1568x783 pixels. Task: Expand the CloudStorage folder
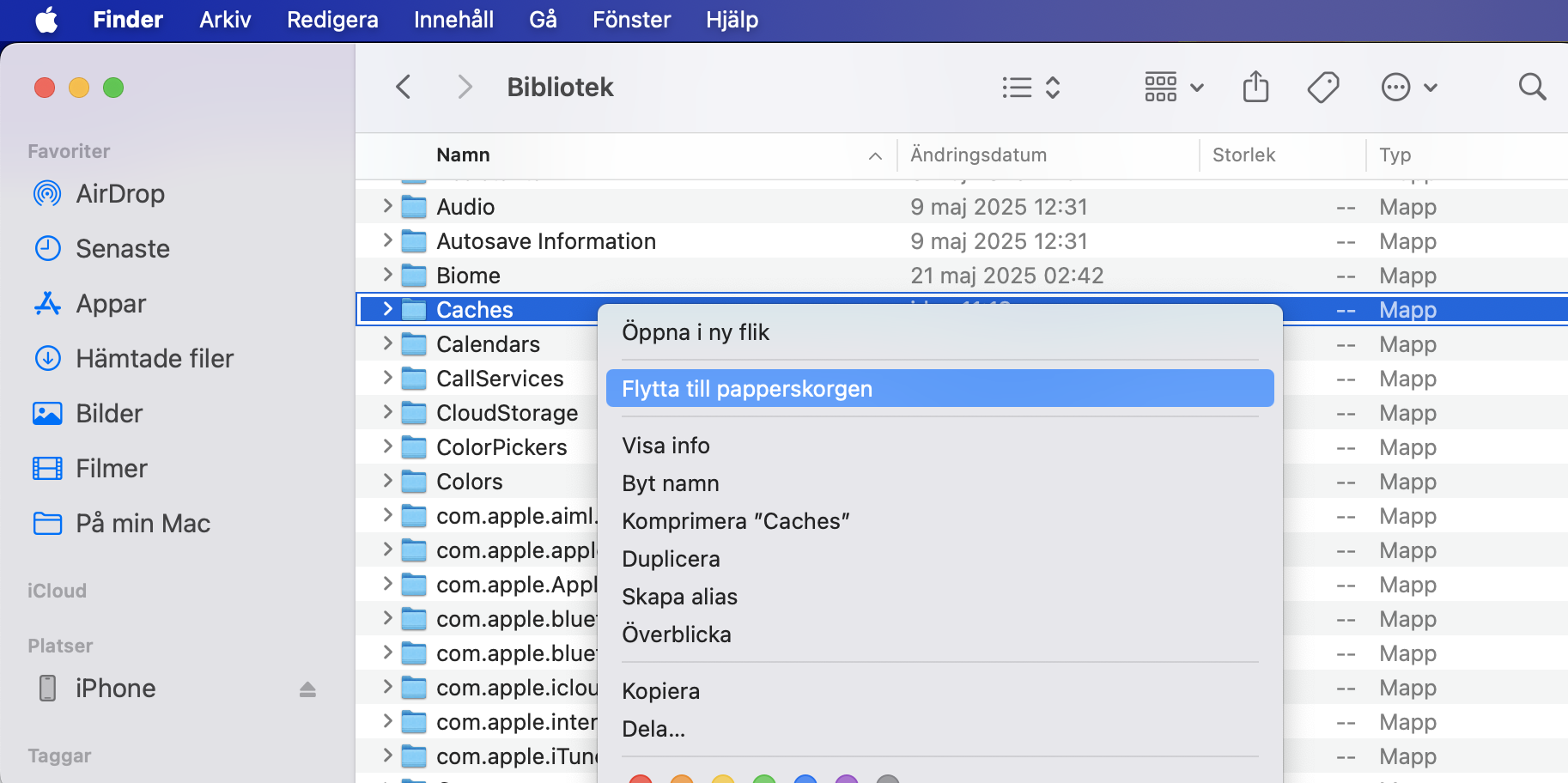pos(387,412)
